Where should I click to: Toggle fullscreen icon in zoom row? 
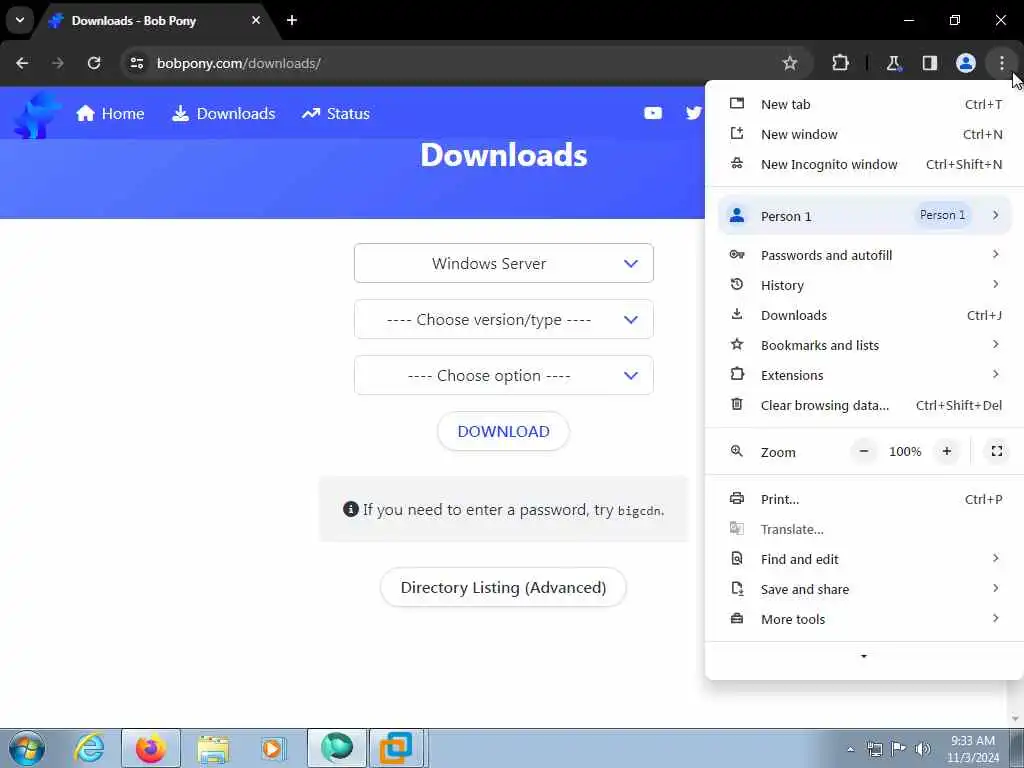pyautogui.click(x=997, y=451)
